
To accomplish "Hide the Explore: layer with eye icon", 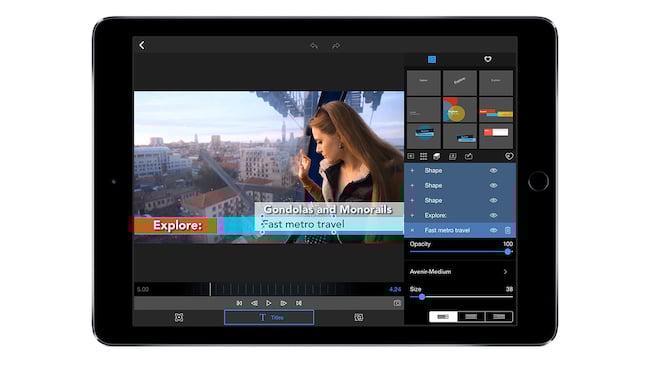I will tap(493, 215).
